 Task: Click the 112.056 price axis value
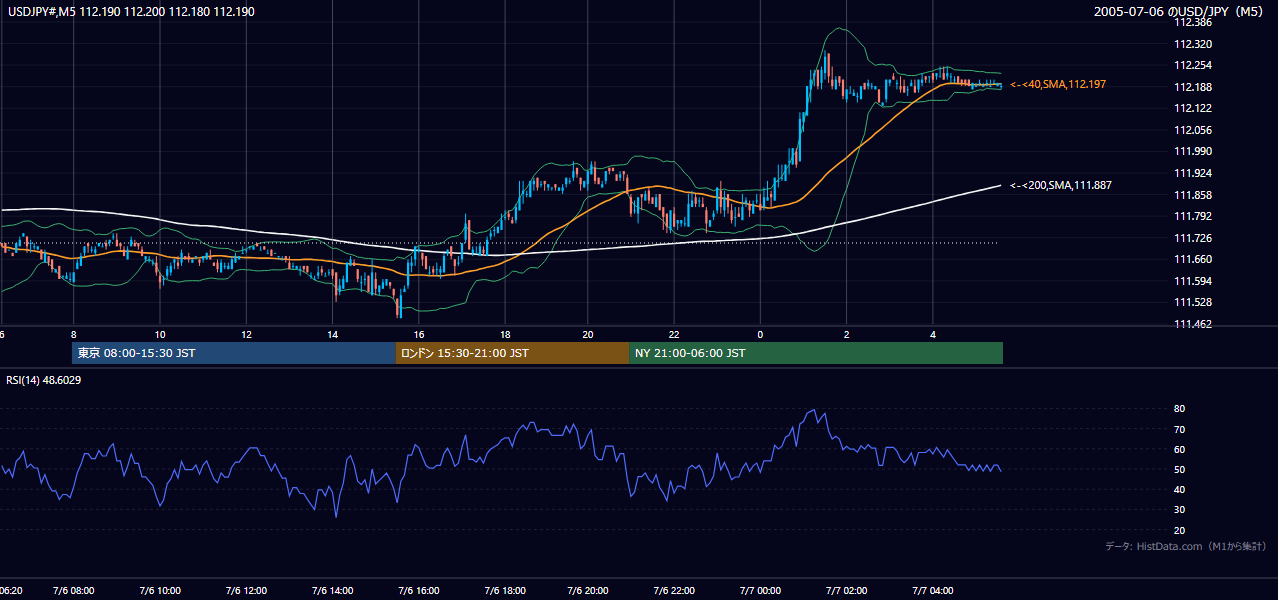[x=1194, y=130]
